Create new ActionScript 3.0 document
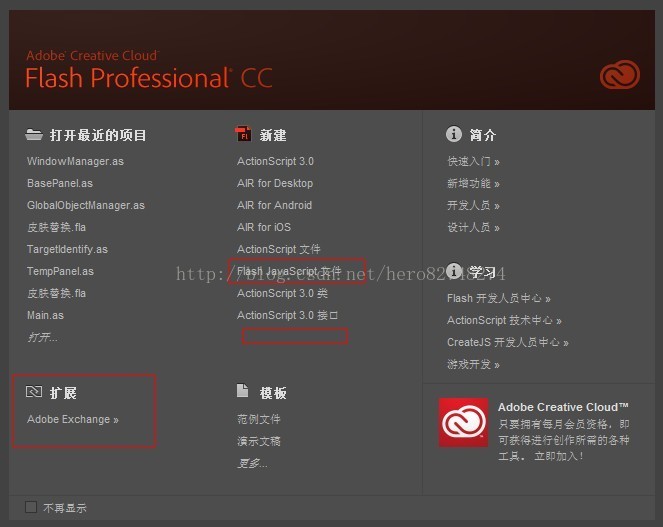 coord(275,161)
